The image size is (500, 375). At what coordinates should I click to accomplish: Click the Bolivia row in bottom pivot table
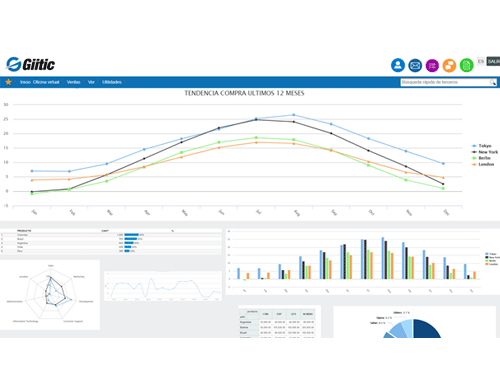pyautogui.click(x=277, y=327)
